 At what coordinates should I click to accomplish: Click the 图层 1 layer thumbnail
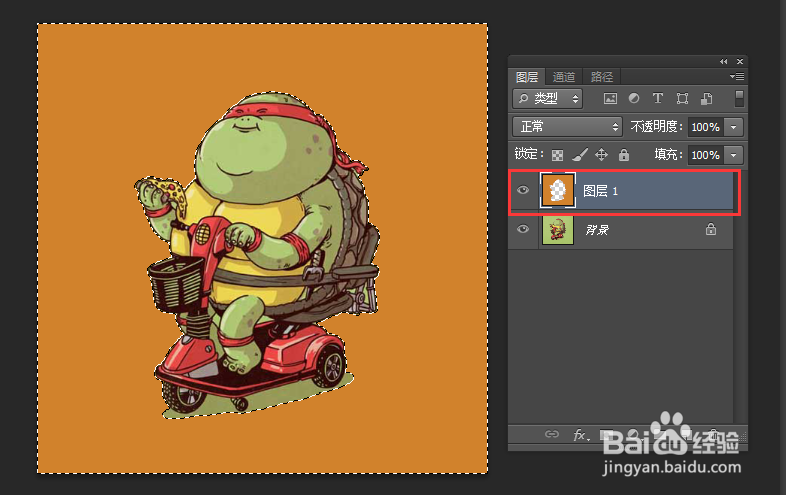tap(557, 191)
